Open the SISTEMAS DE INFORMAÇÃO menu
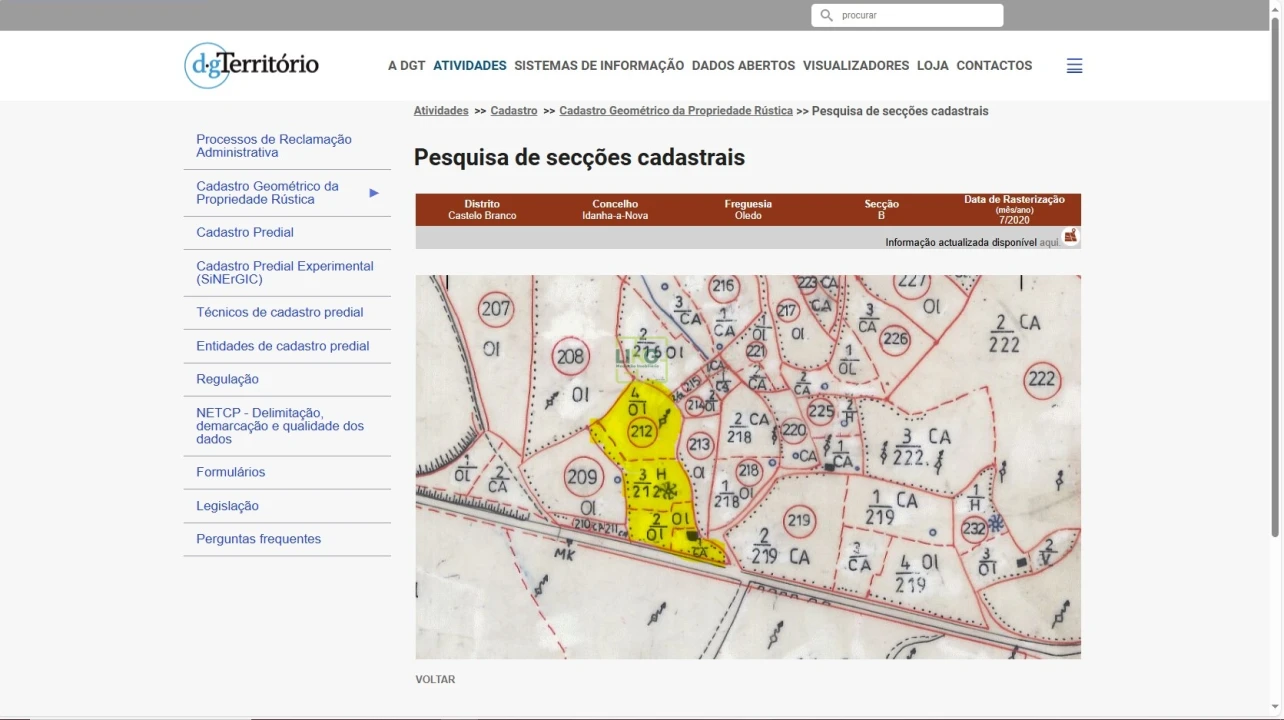This screenshot has height=720, width=1284. [599, 65]
